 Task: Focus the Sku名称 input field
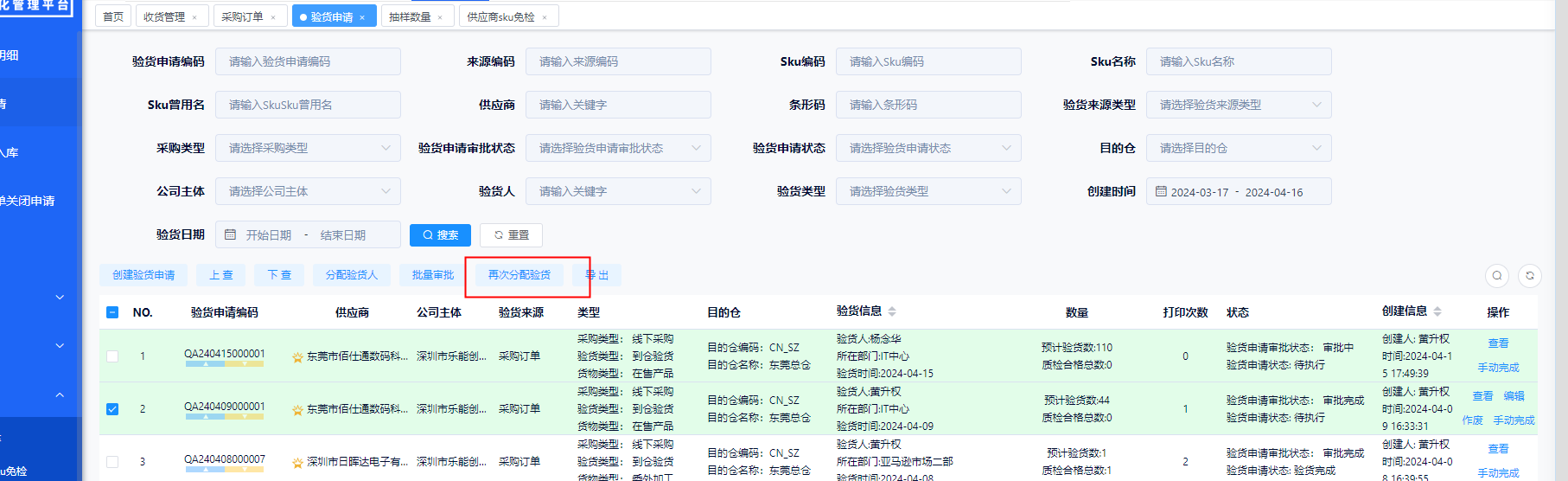click(1239, 61)
